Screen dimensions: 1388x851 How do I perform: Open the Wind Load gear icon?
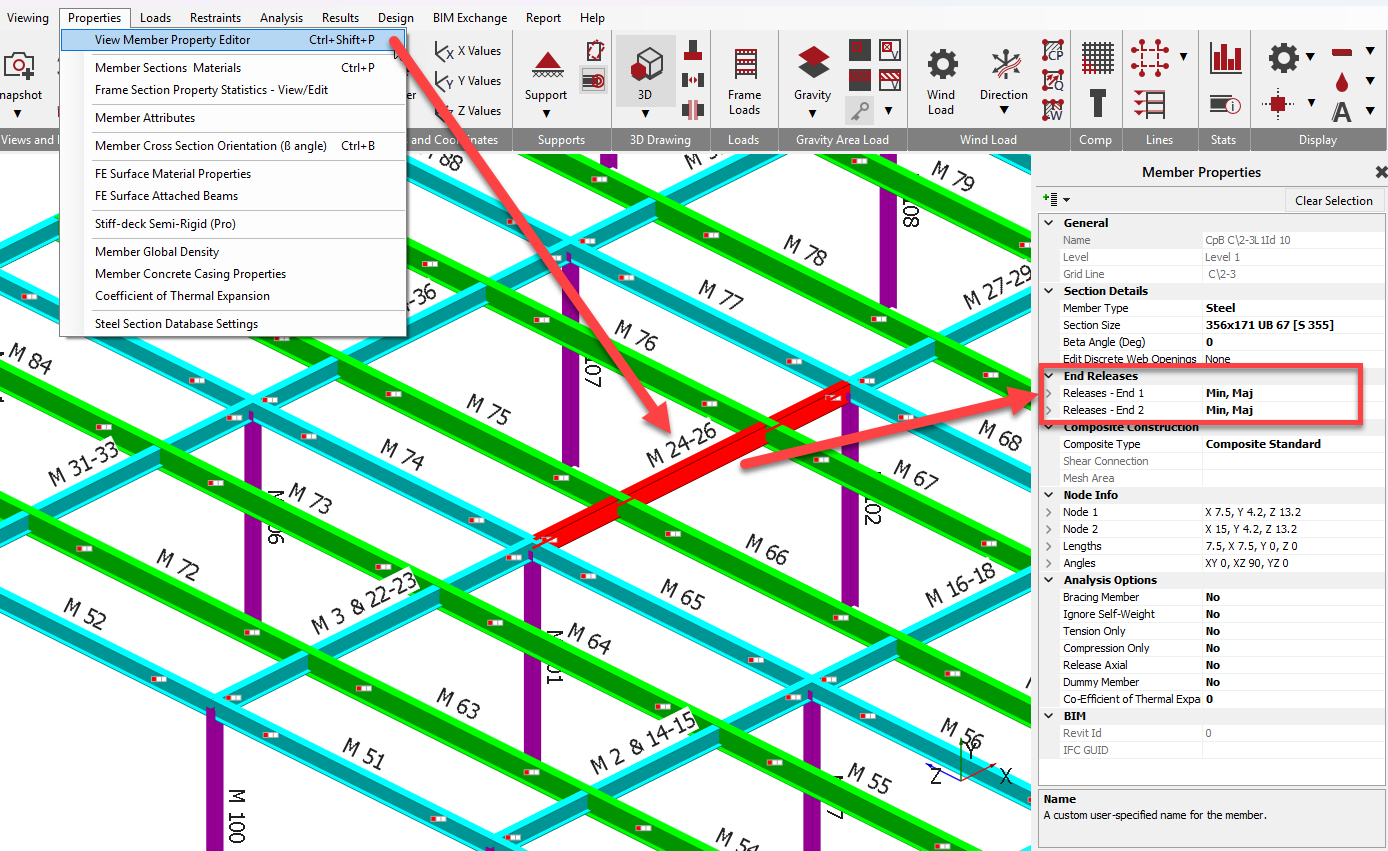pyautogui.click(x=942, y=64)
